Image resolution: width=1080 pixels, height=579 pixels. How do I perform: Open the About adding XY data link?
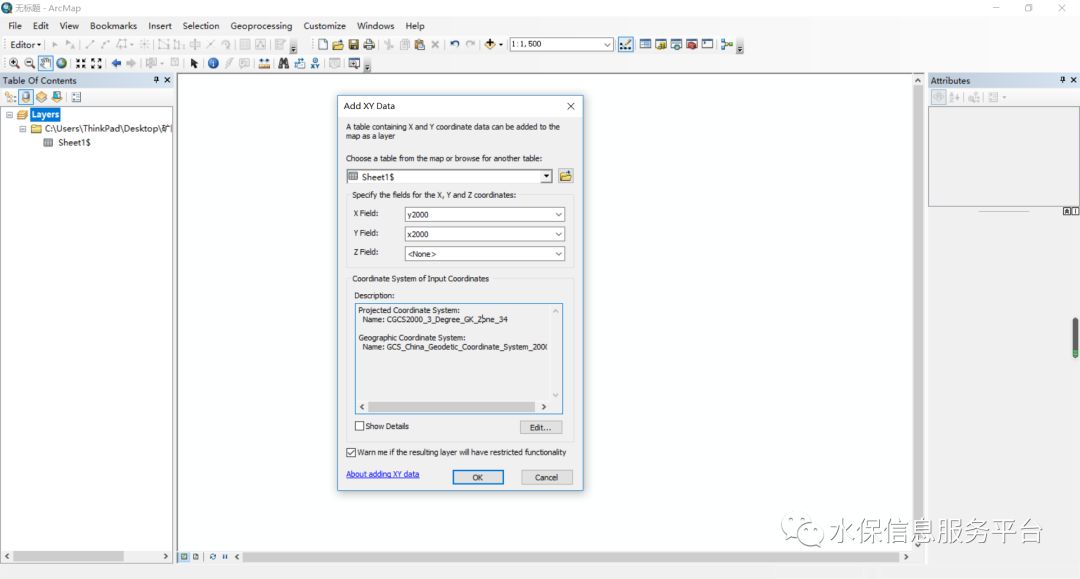[382, 474]
